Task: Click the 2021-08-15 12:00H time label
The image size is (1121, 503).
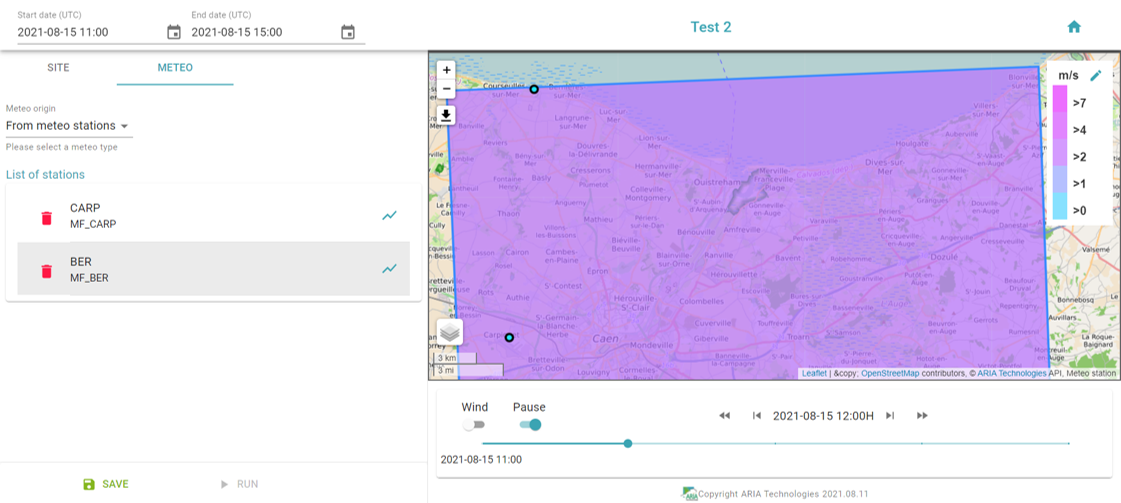Action: tap(824, 416)
